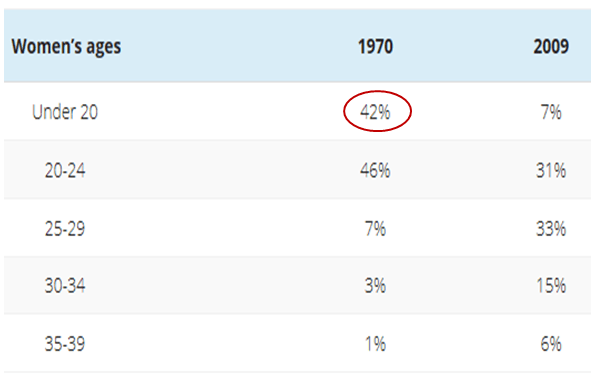Screen dimensions: 601x381
Task: Click the 7% value for Under 20 in 2009
Action: 551,112
